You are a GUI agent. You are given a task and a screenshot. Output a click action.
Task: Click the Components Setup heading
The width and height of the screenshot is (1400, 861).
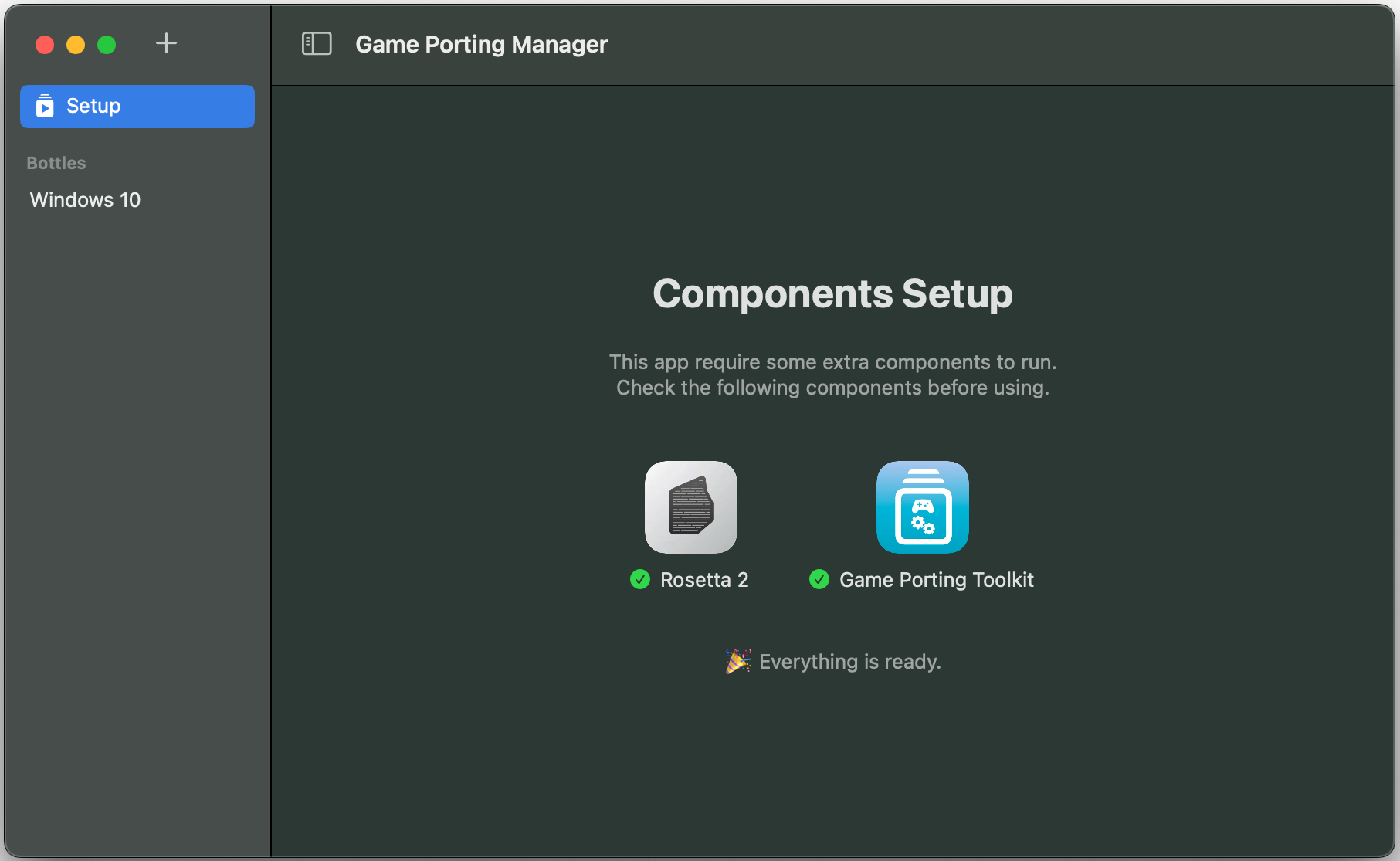tap(832, 293)
